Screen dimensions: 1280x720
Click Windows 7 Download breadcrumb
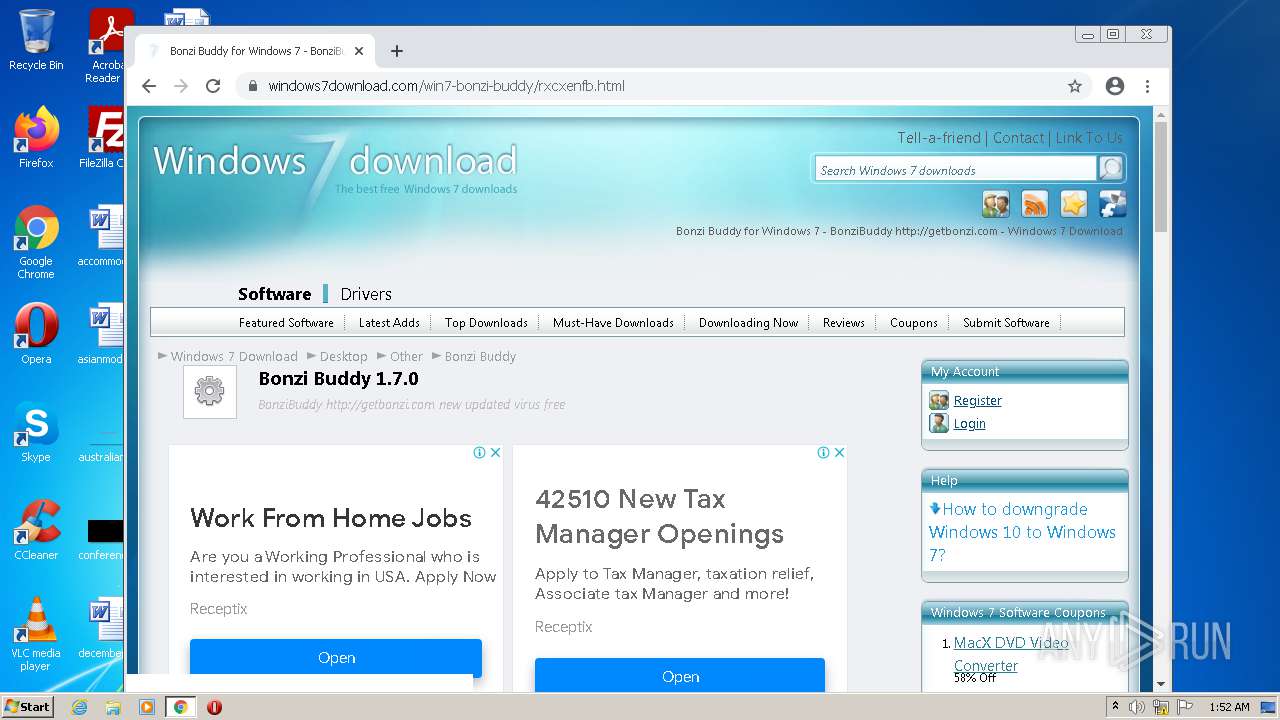pos(234,356)
